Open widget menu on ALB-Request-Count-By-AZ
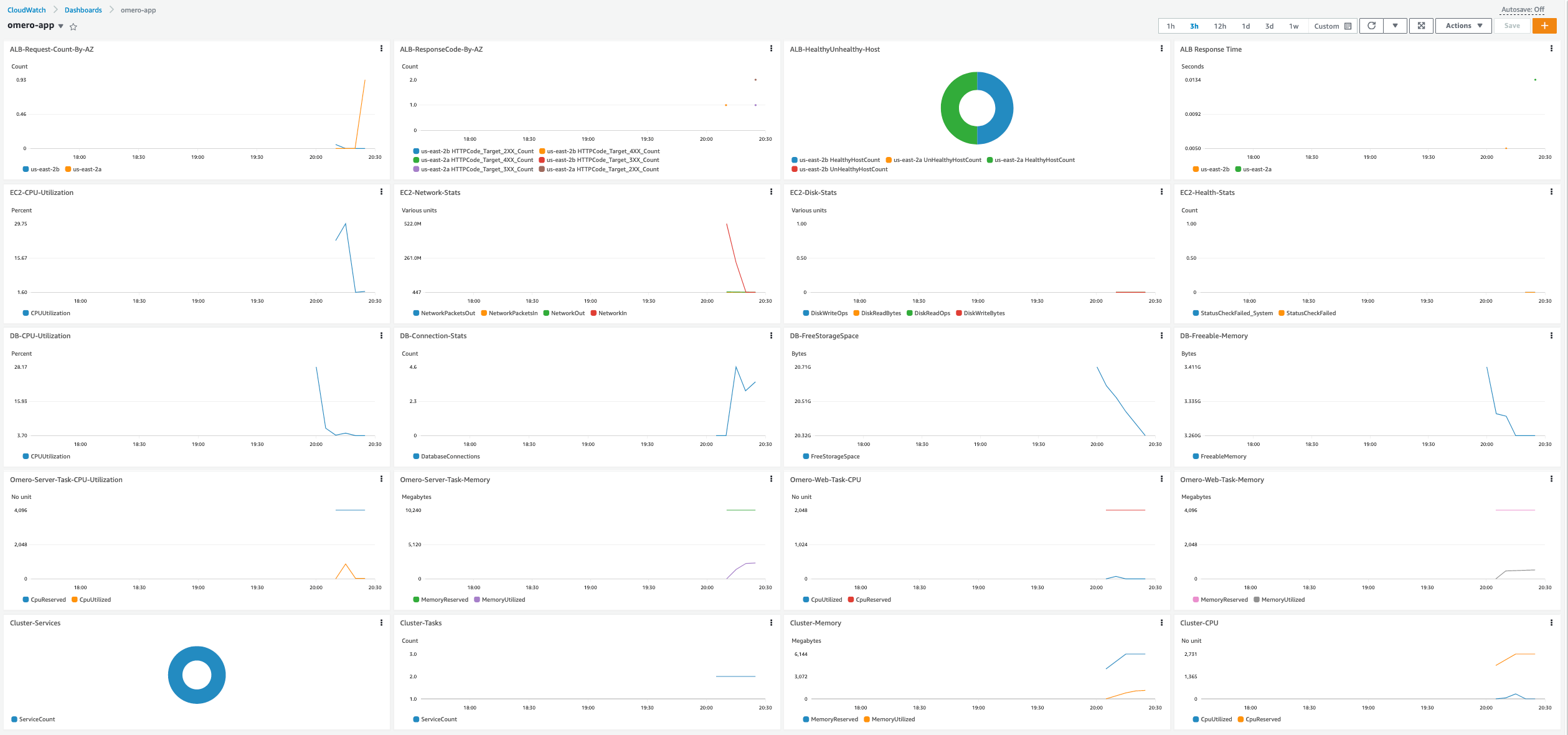 [381, 49]
